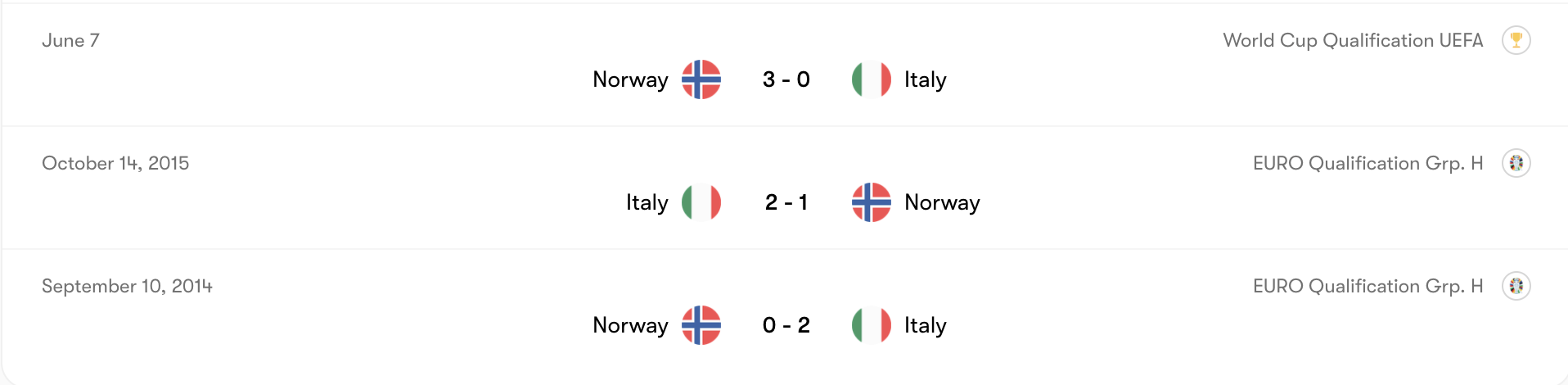Click Italy flag in June 7 match
The height and width of the screenshot is (385, 1568).
click(871, 79)
